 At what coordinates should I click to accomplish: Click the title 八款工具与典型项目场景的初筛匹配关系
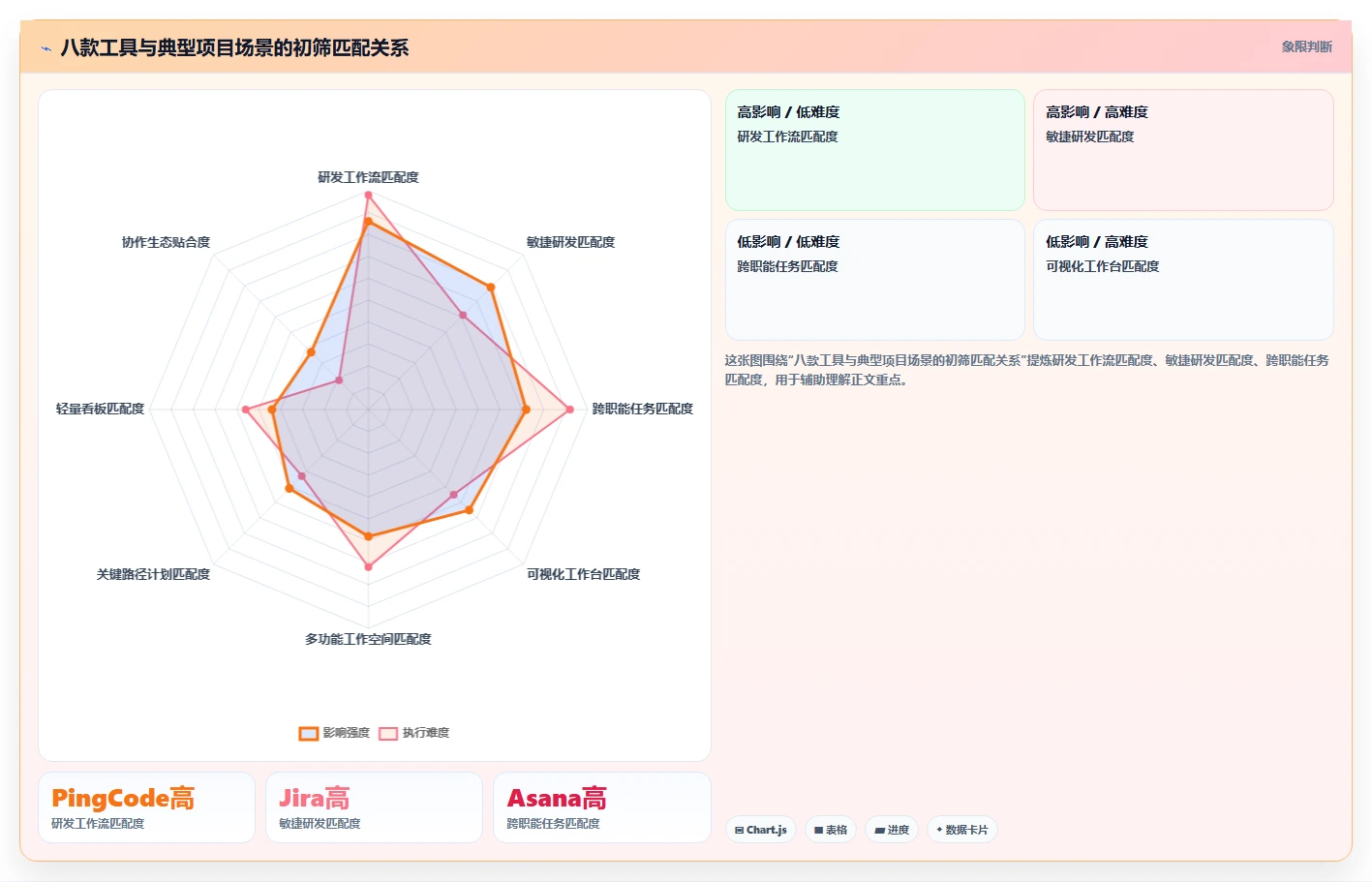(x=234, y=47)
